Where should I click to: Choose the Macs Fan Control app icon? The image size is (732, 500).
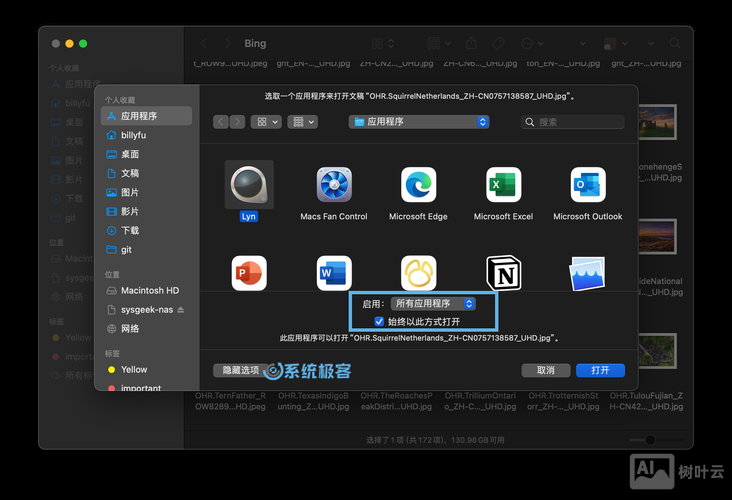point(334,184)
